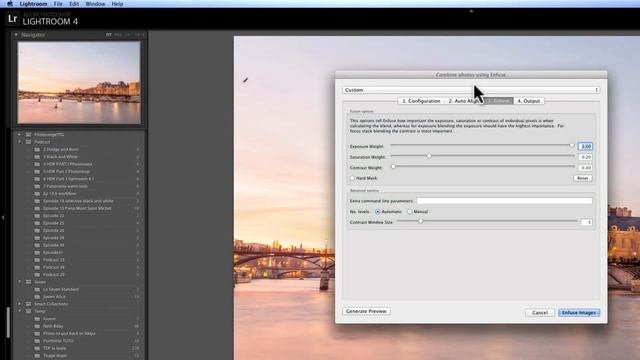Image resolution: width=640 pixels, height=360 pixels.
Task: Click the Generate Preview button
Action: point(366,311)
